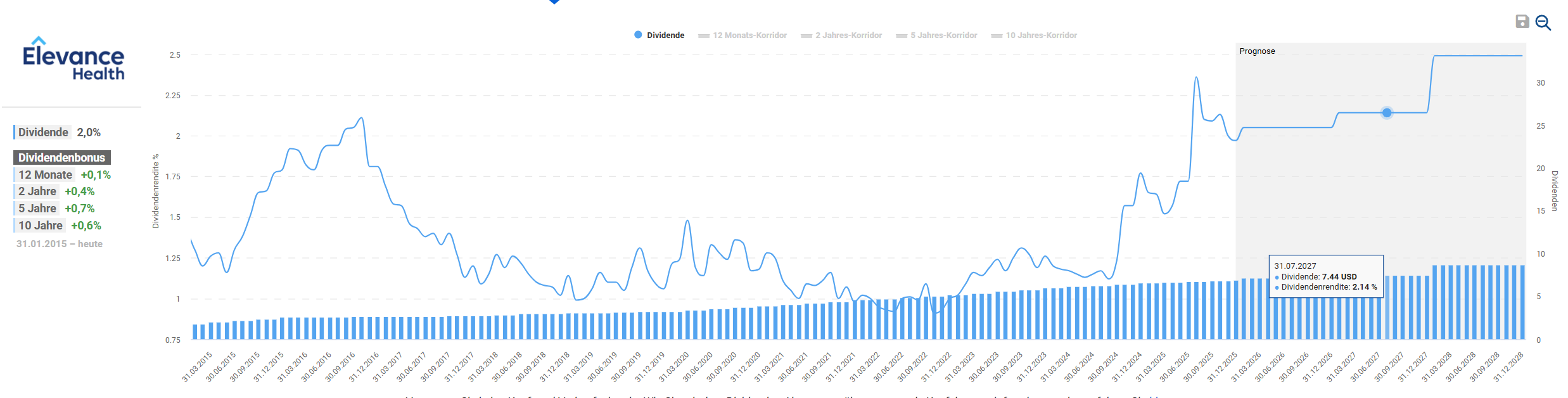
Task: Click the Prognose label in forecast area
Action: pyautogui.click(x=1257, y=51)
